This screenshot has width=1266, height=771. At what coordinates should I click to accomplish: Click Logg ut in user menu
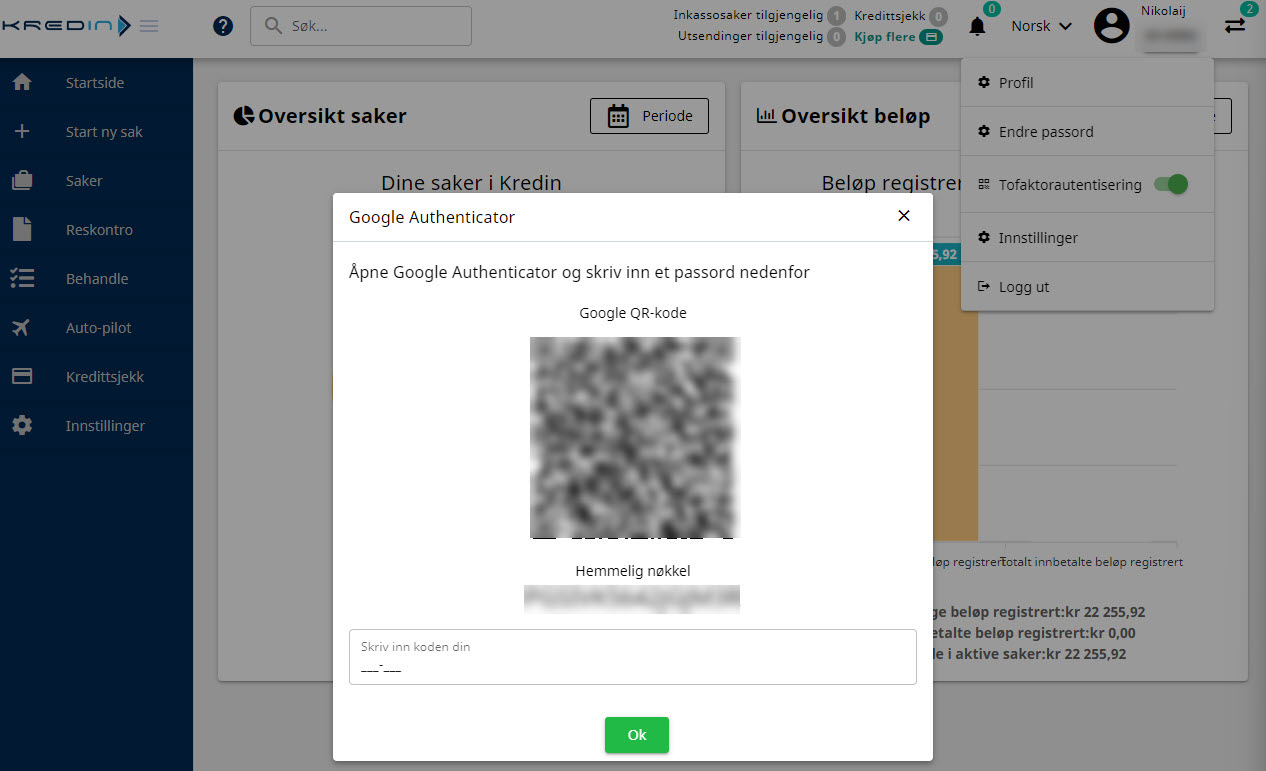1087,287
